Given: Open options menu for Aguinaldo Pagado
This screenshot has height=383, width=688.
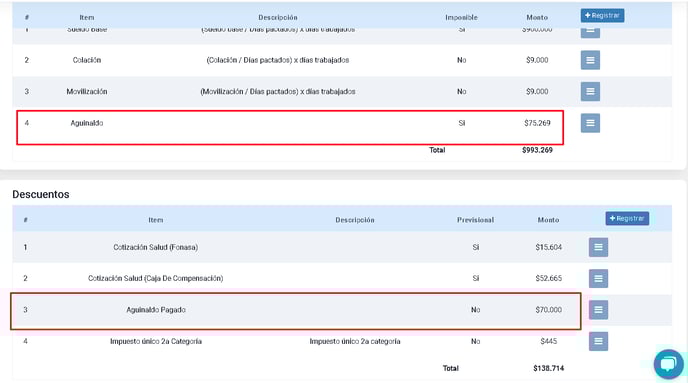Looking at the screenshot, I should (598, 310).
